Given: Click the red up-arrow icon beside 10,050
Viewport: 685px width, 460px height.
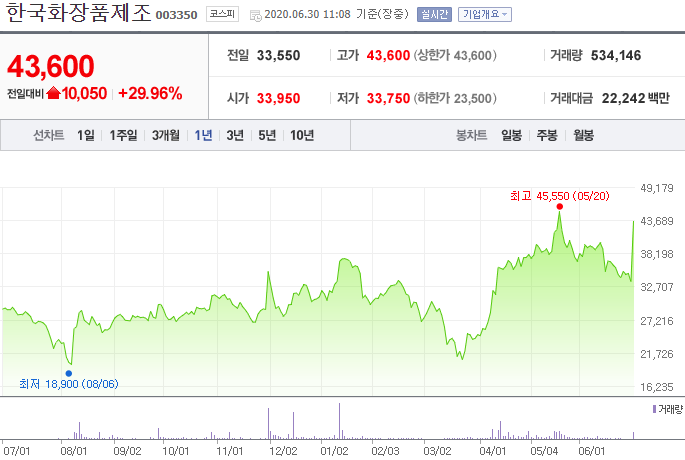Looking at the screenshot, I should (53, 93).
